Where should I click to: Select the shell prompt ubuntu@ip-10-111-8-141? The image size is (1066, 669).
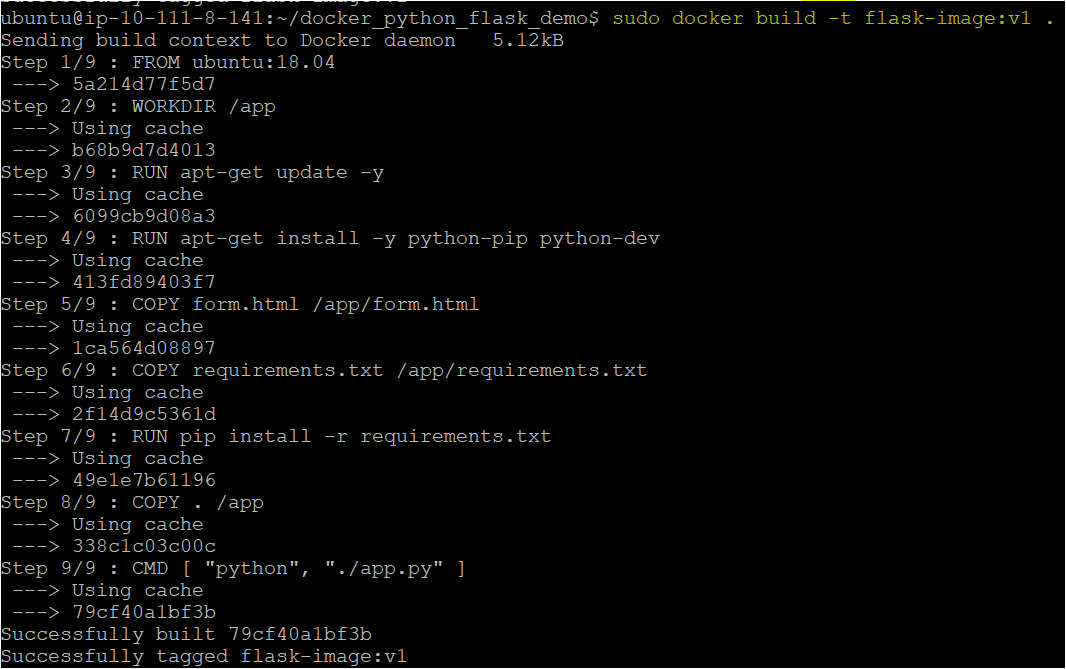(x=134, y=18)
